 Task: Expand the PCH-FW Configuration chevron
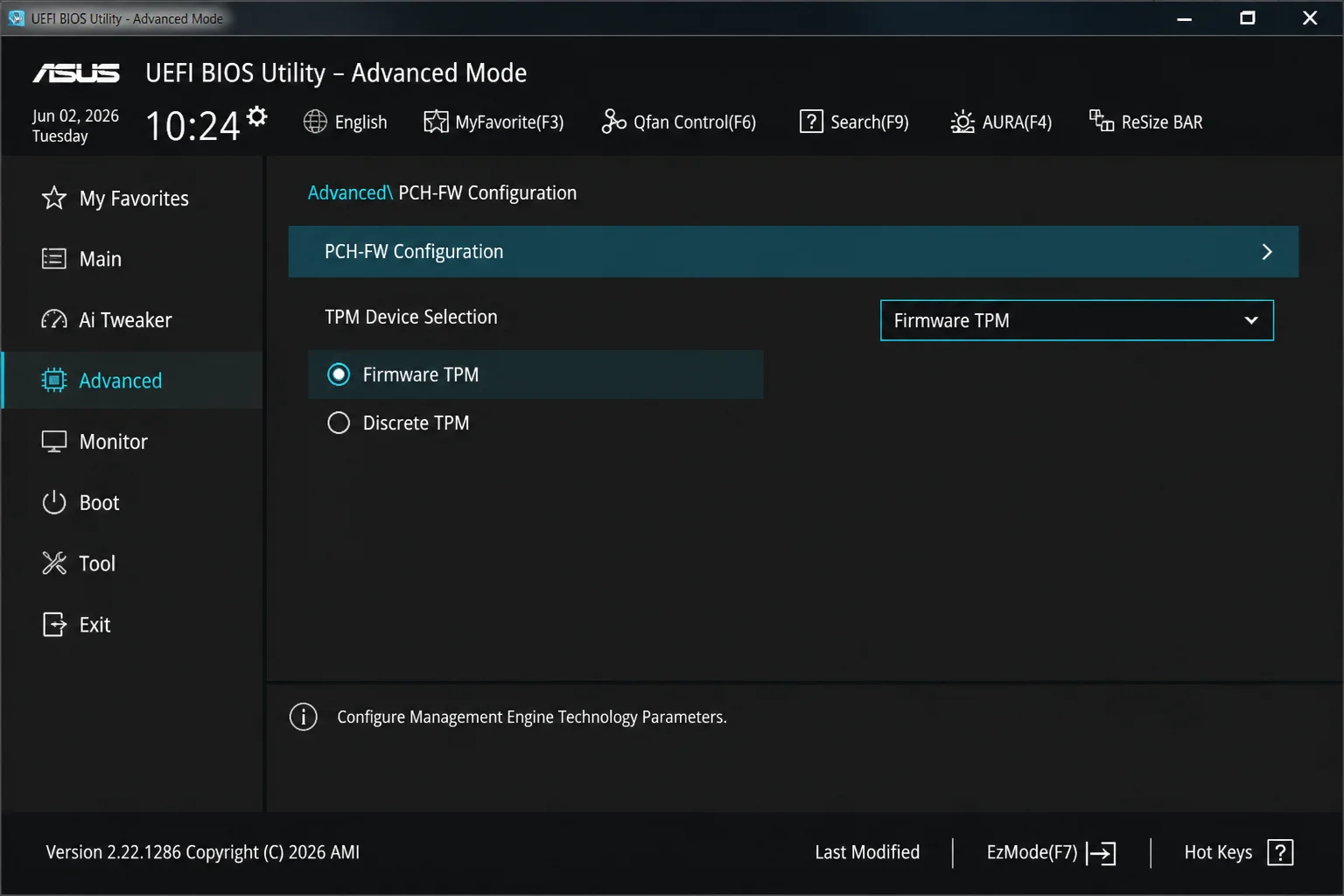[x=1266, y=252]
